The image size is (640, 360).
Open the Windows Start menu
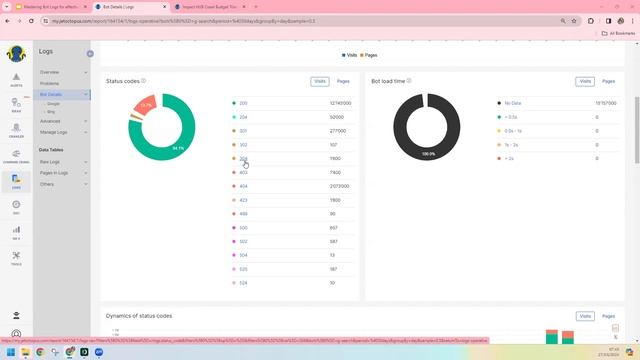click(x=11, y=352)
